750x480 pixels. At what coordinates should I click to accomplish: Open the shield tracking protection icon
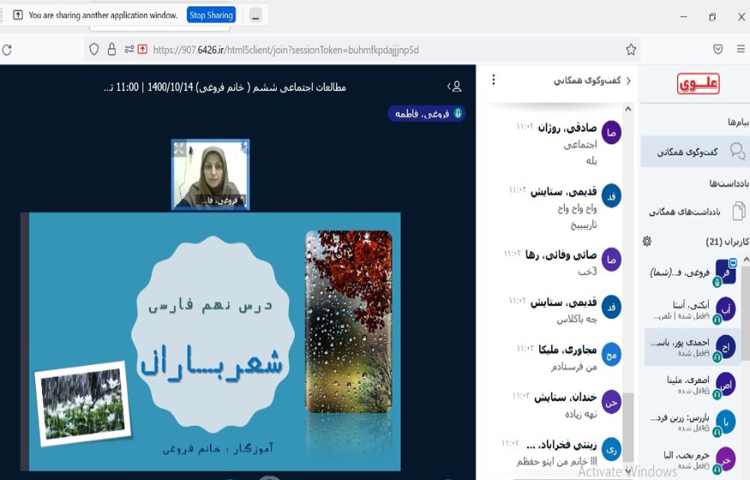[x=94, y=49]
